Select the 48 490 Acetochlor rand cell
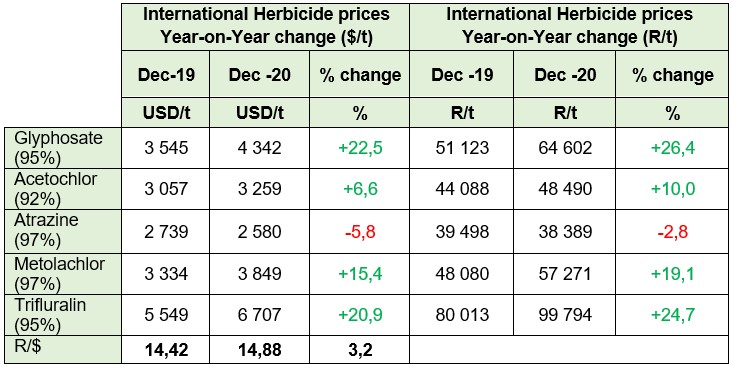 pyautogui.click(x=565, y=189)
